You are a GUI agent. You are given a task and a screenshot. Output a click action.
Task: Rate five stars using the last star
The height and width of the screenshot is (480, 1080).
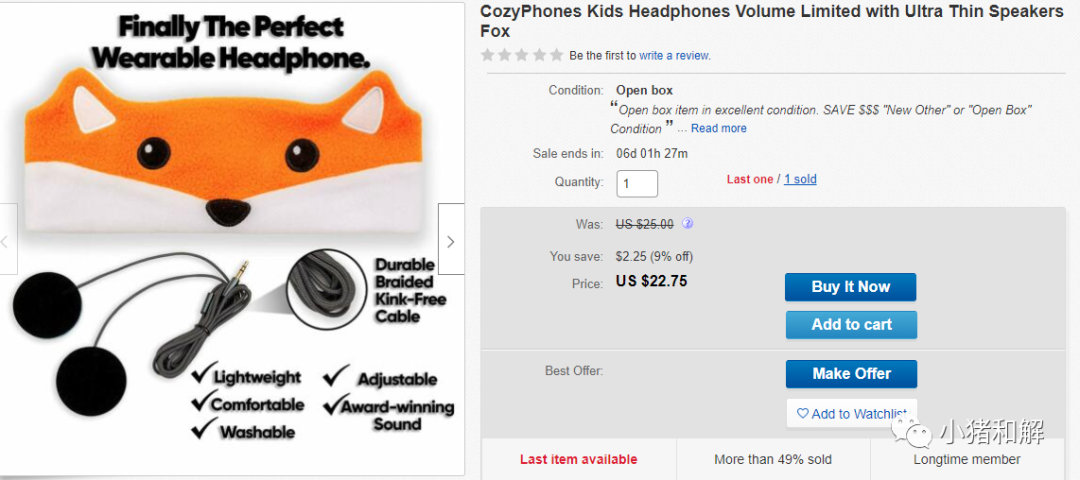coord(556,55)
